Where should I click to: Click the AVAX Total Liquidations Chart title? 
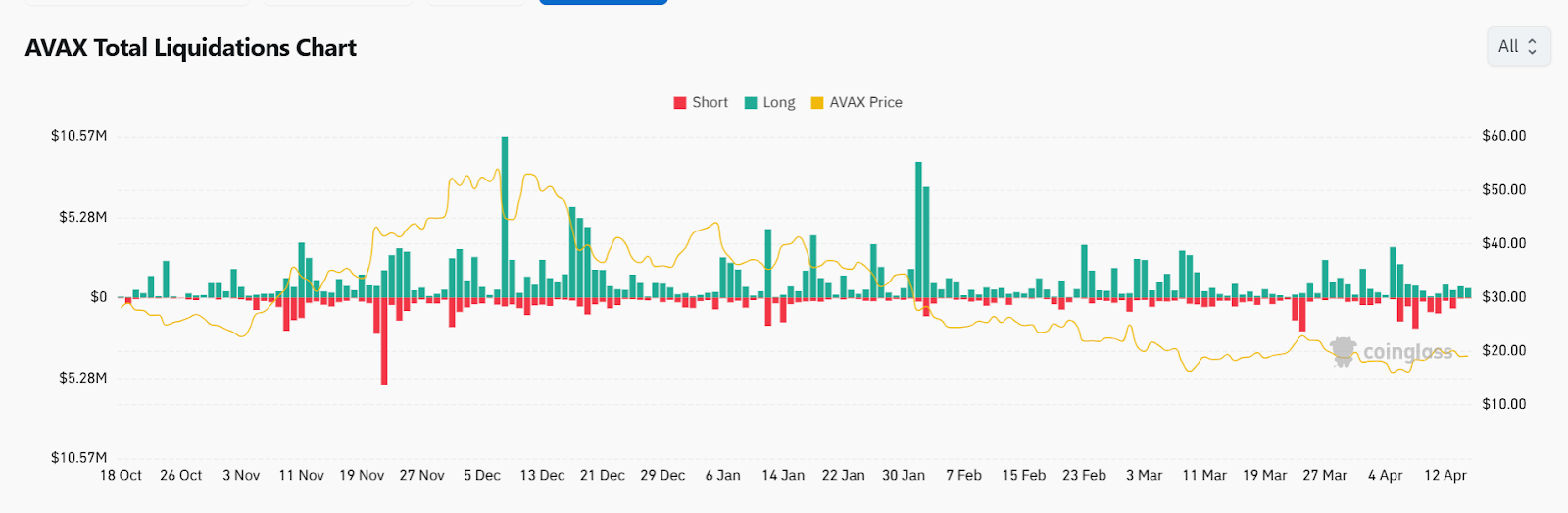[x=191, y=47]
